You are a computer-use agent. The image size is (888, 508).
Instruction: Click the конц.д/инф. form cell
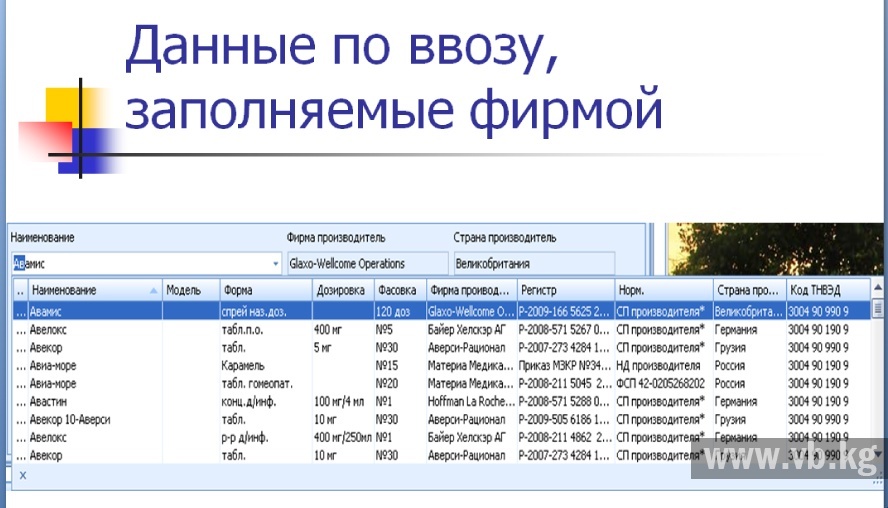[266, 402]
